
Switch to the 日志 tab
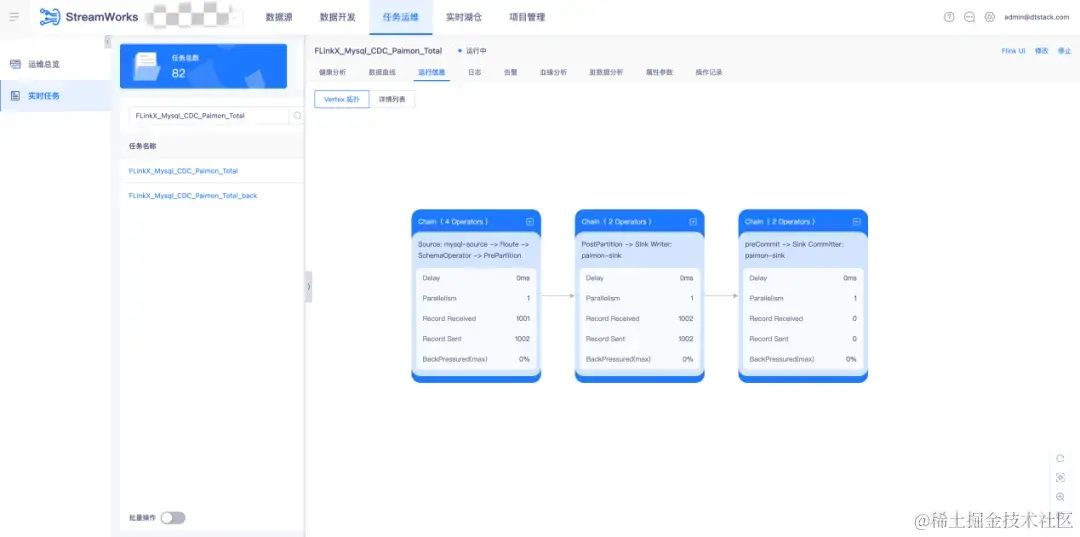pyautogui.click(x=475, y=72)
